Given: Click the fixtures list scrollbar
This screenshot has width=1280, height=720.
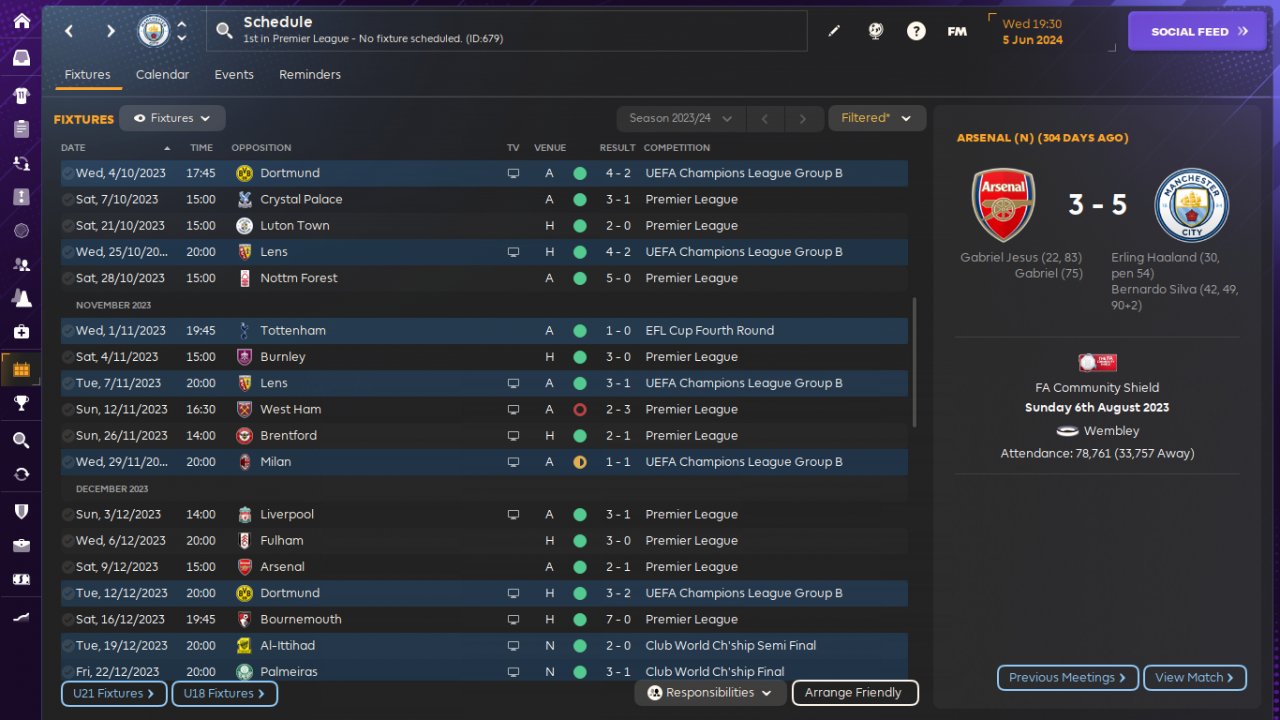Looking at the screenshot, I should coord(914,360).
